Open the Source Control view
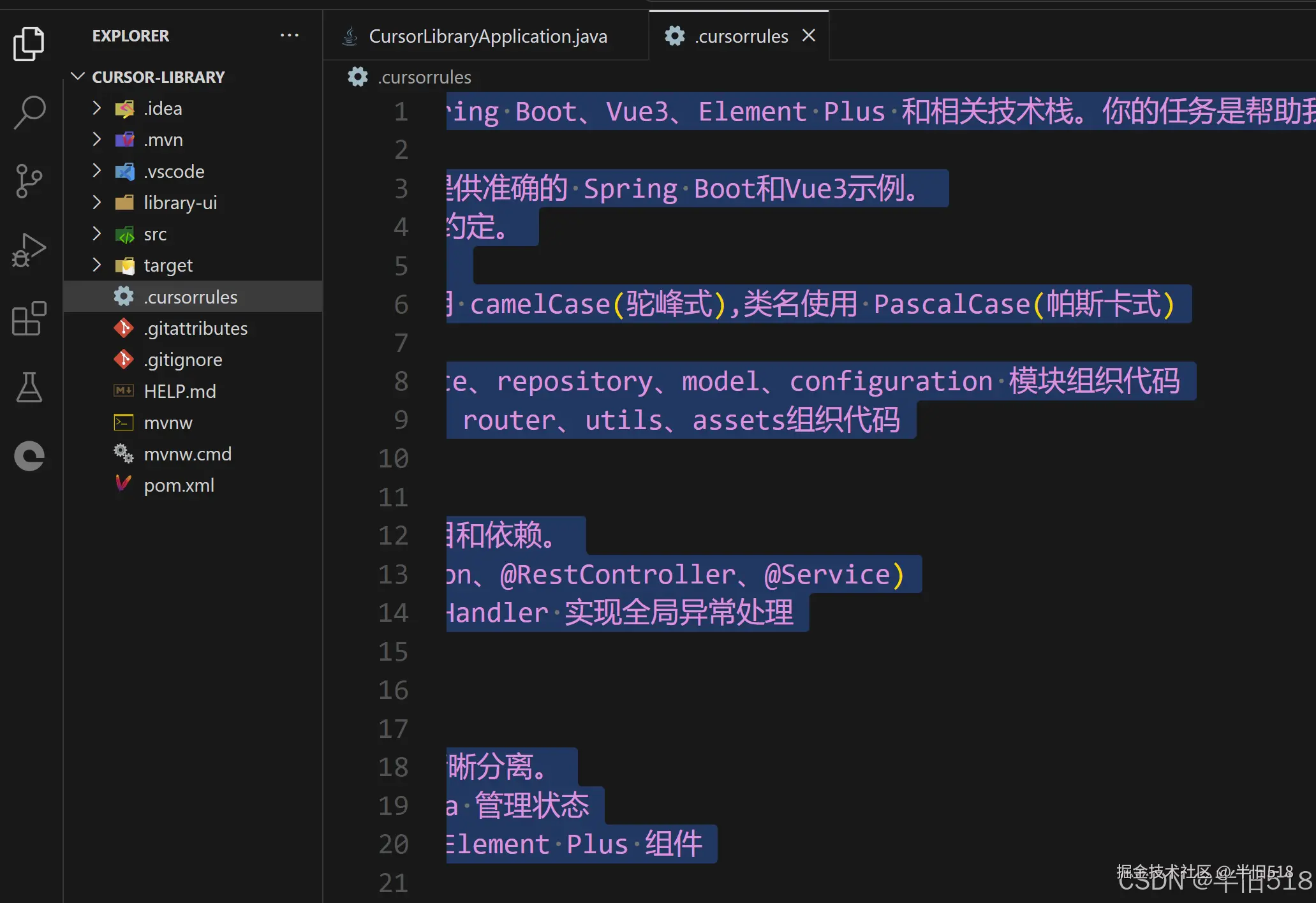 (29, 181)
